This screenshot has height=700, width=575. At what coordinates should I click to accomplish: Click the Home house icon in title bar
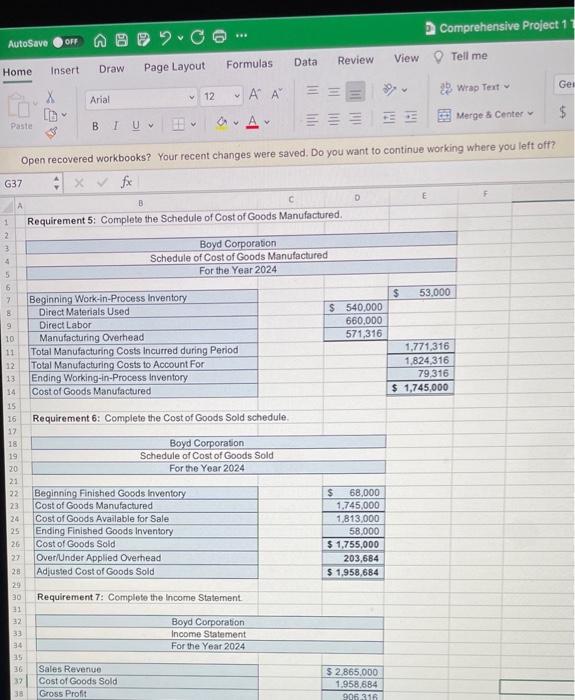pos(100,41)
